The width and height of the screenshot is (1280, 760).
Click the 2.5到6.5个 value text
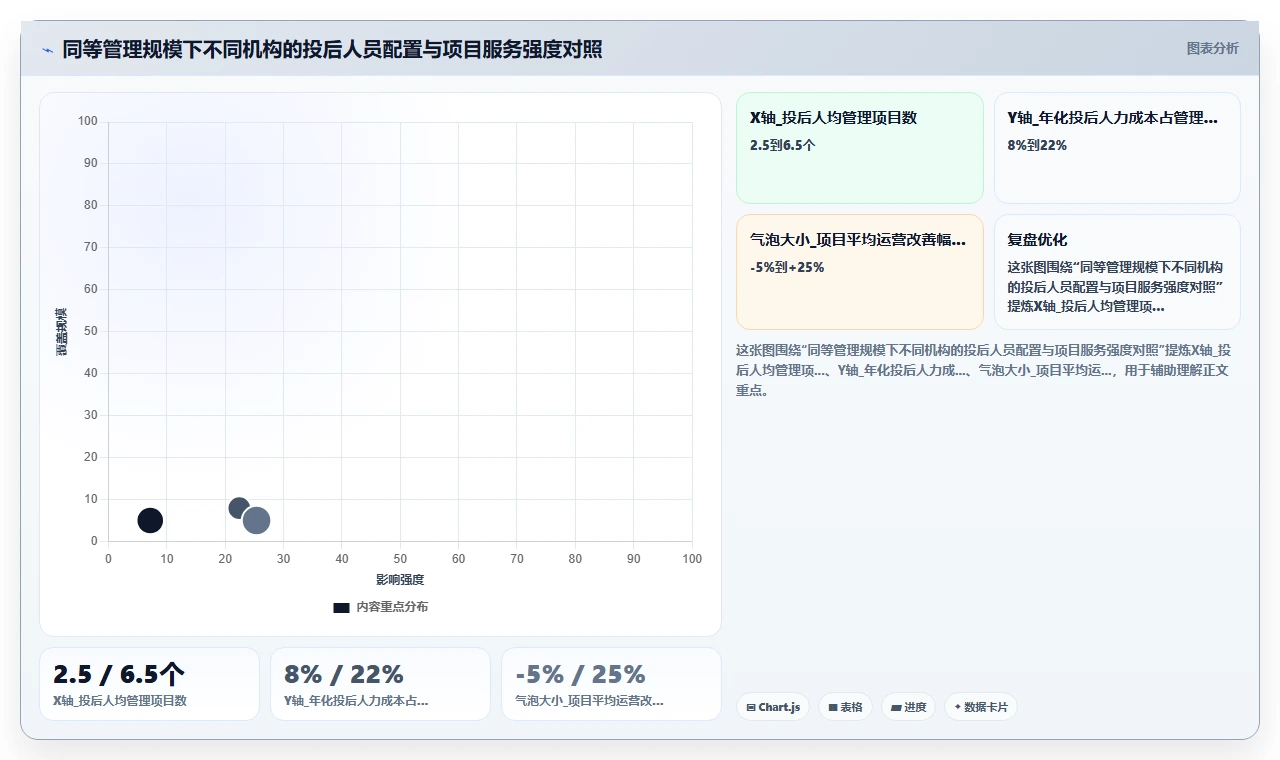(783, 145)
